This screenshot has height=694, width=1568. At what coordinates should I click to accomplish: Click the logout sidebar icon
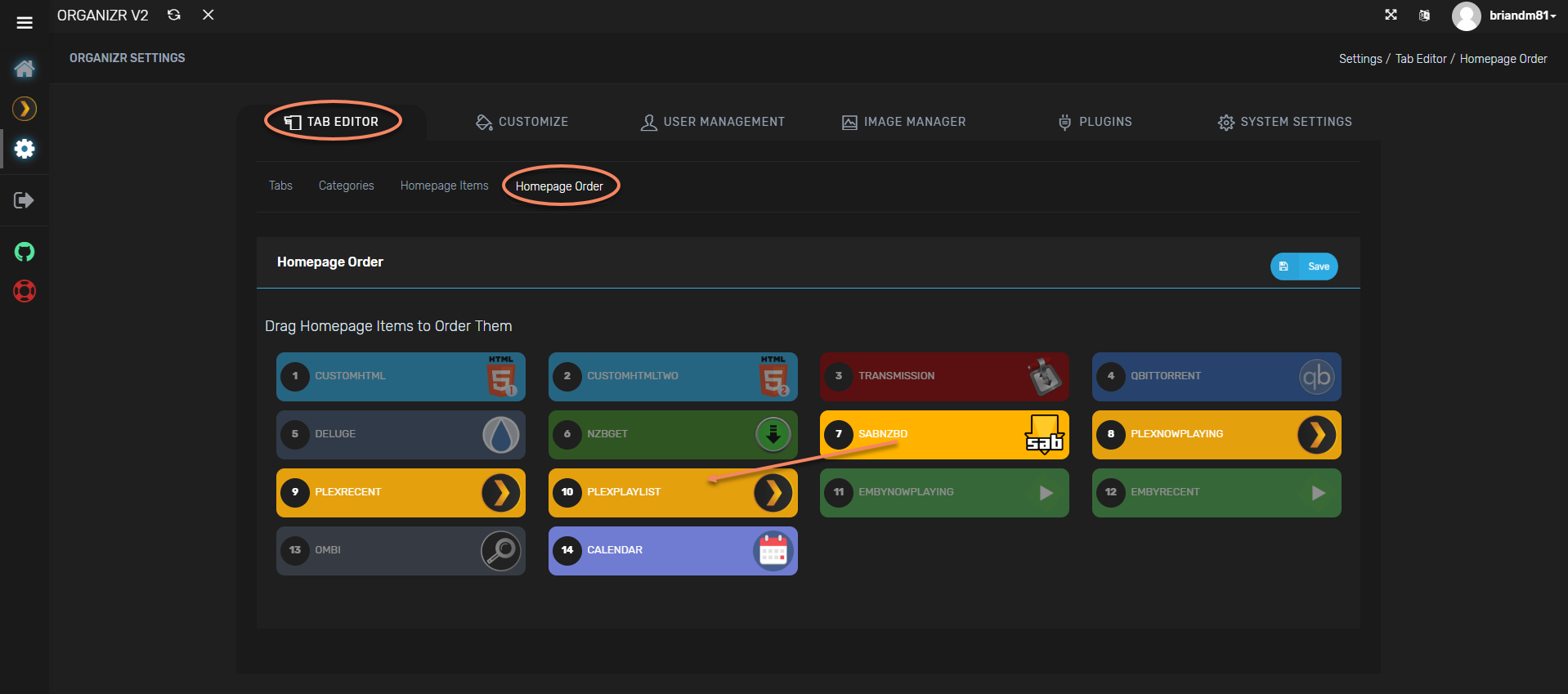point(25,200)
